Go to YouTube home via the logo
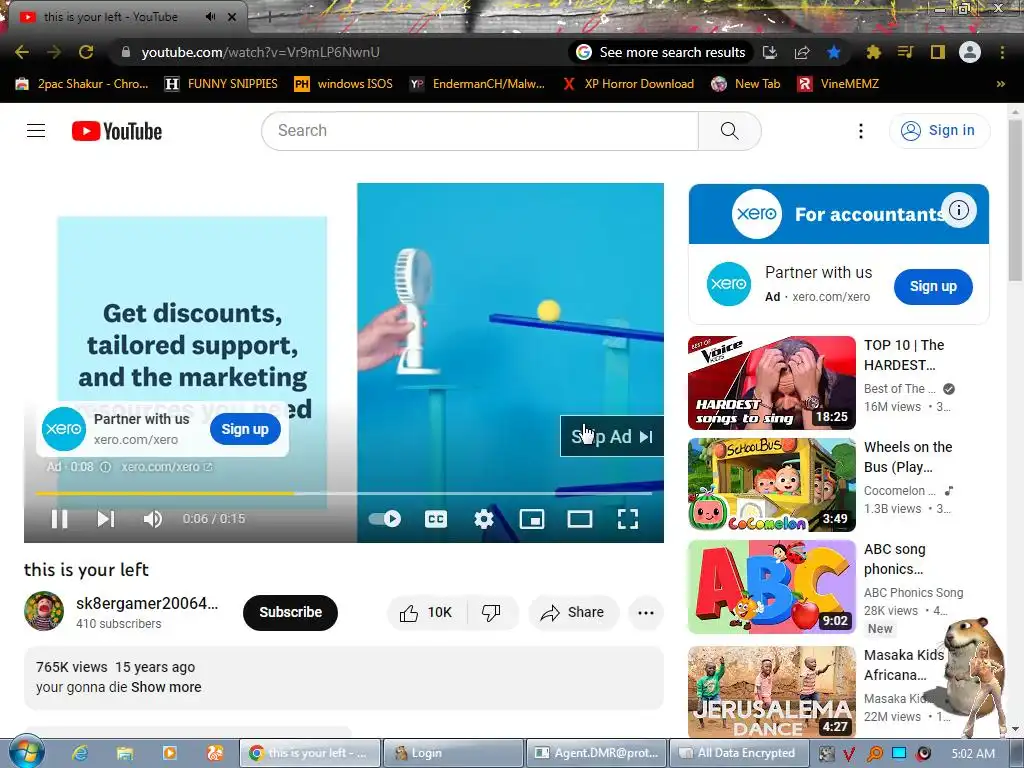This screenshot has width=1024, height=768. [117, 131]
